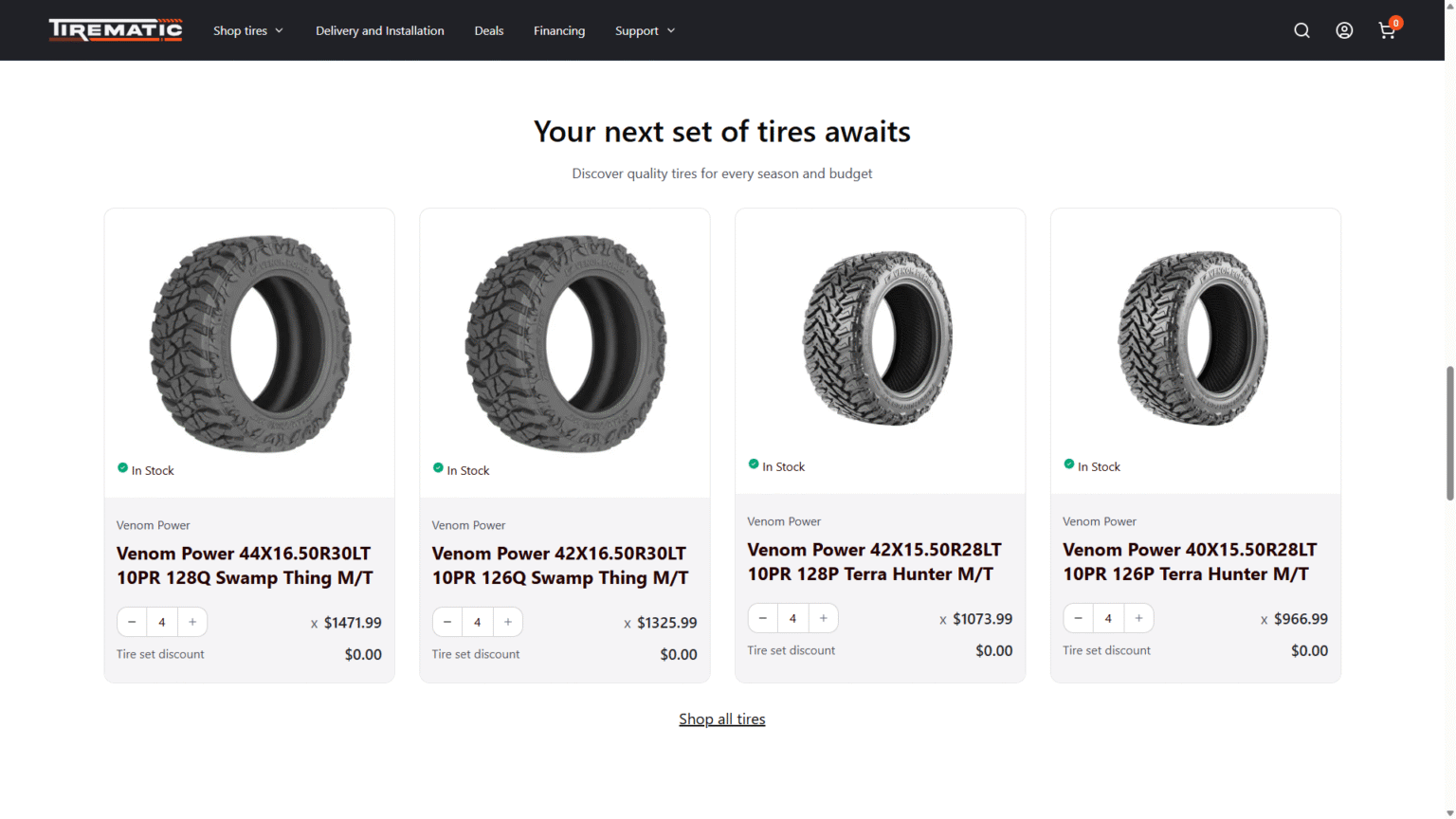Screen dimensions: 1456x819
Task: Increase quantity for 44X16.50R30LT Swamp Thing
Action: pos(192,622)
